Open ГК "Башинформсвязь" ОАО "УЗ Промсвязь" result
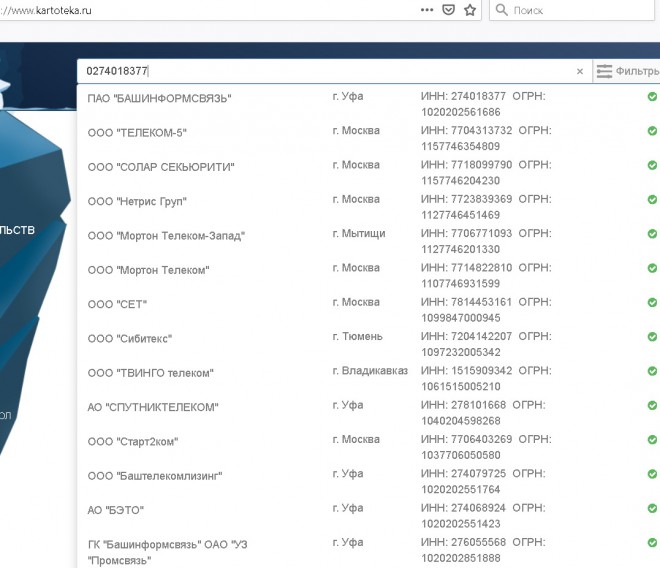The width and height of the screenshot is (660, 568). click(x=167, y=552)
